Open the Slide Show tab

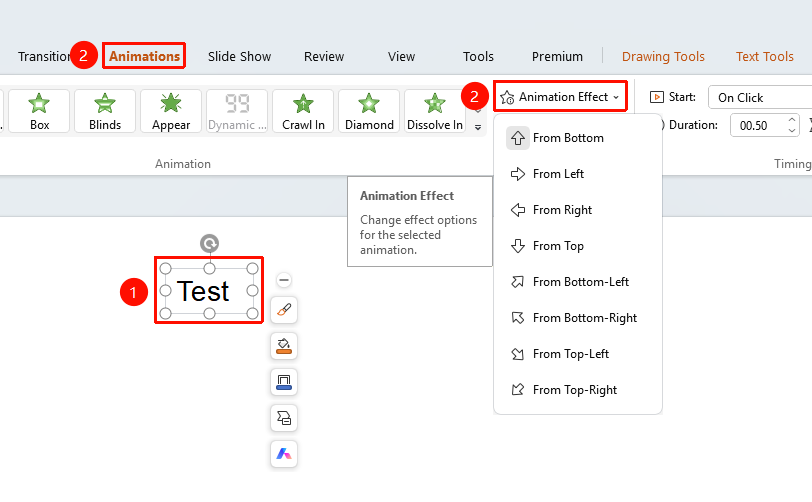pos(239,56)
